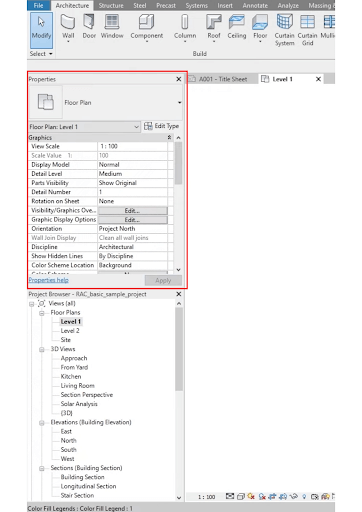Open the Select panel dropdown
Screen dimensions: 362x512
point(40,54)
